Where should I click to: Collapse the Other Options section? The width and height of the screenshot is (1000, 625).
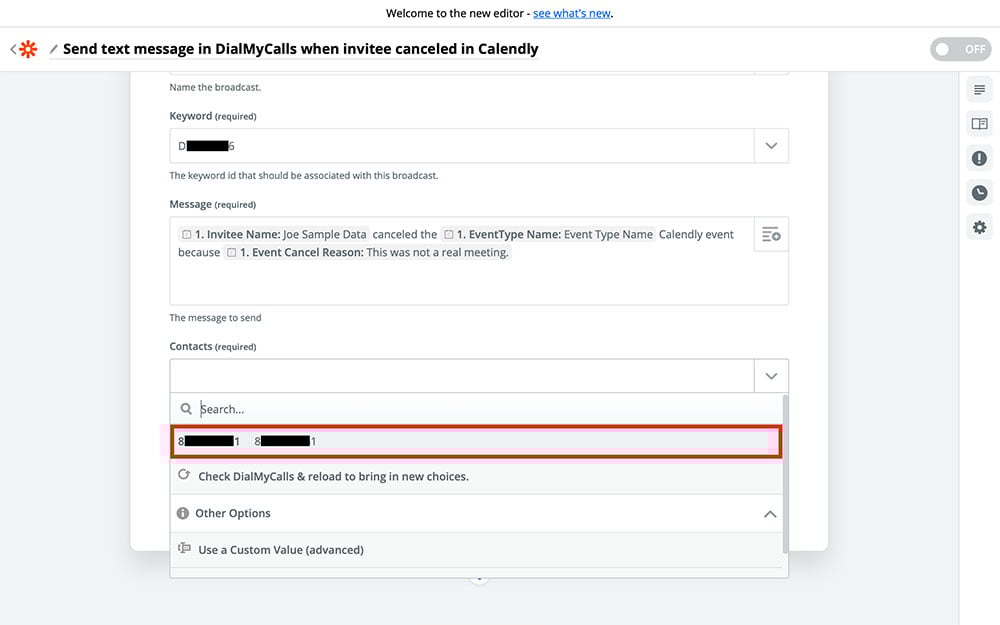[x=770, y=514]
